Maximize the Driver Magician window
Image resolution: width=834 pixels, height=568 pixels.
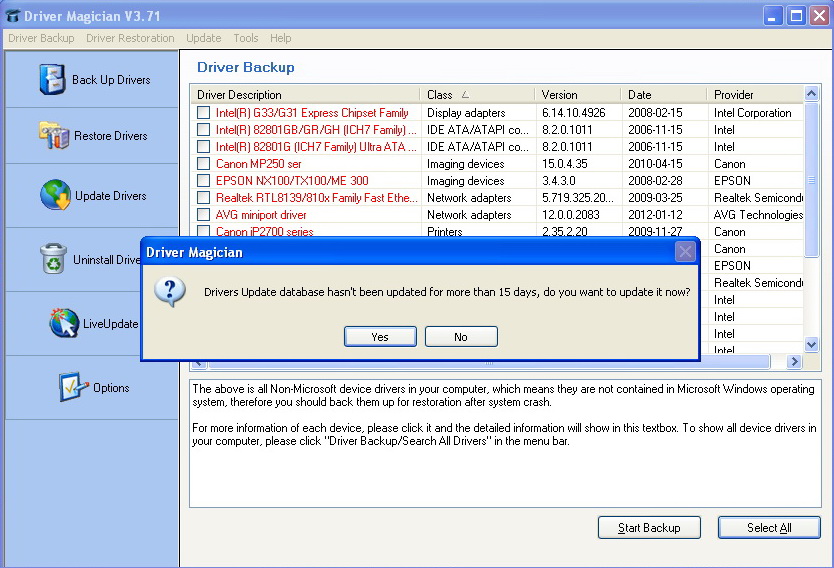tap(796, 16)
